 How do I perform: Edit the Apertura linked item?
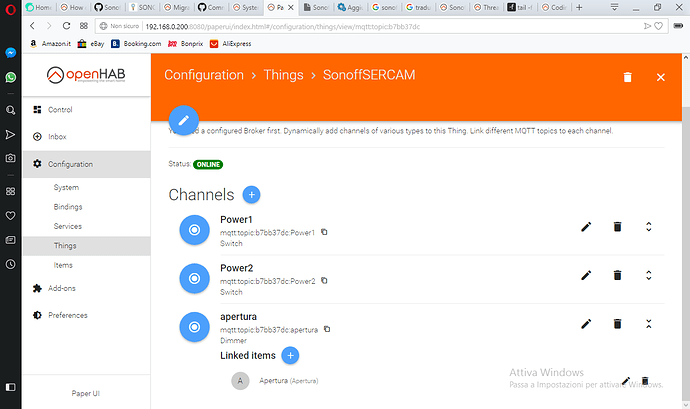coord(626,380)
